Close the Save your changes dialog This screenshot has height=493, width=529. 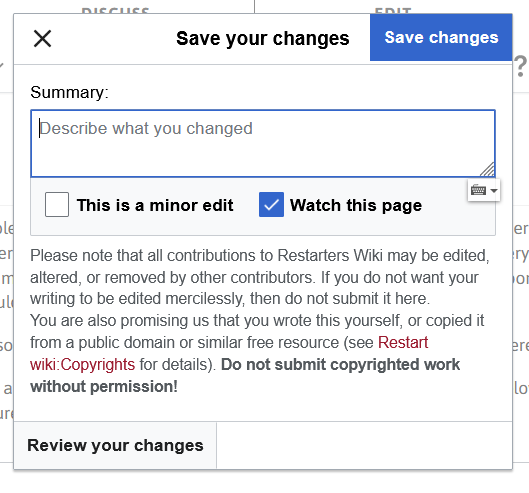click(x=43, y=38)
